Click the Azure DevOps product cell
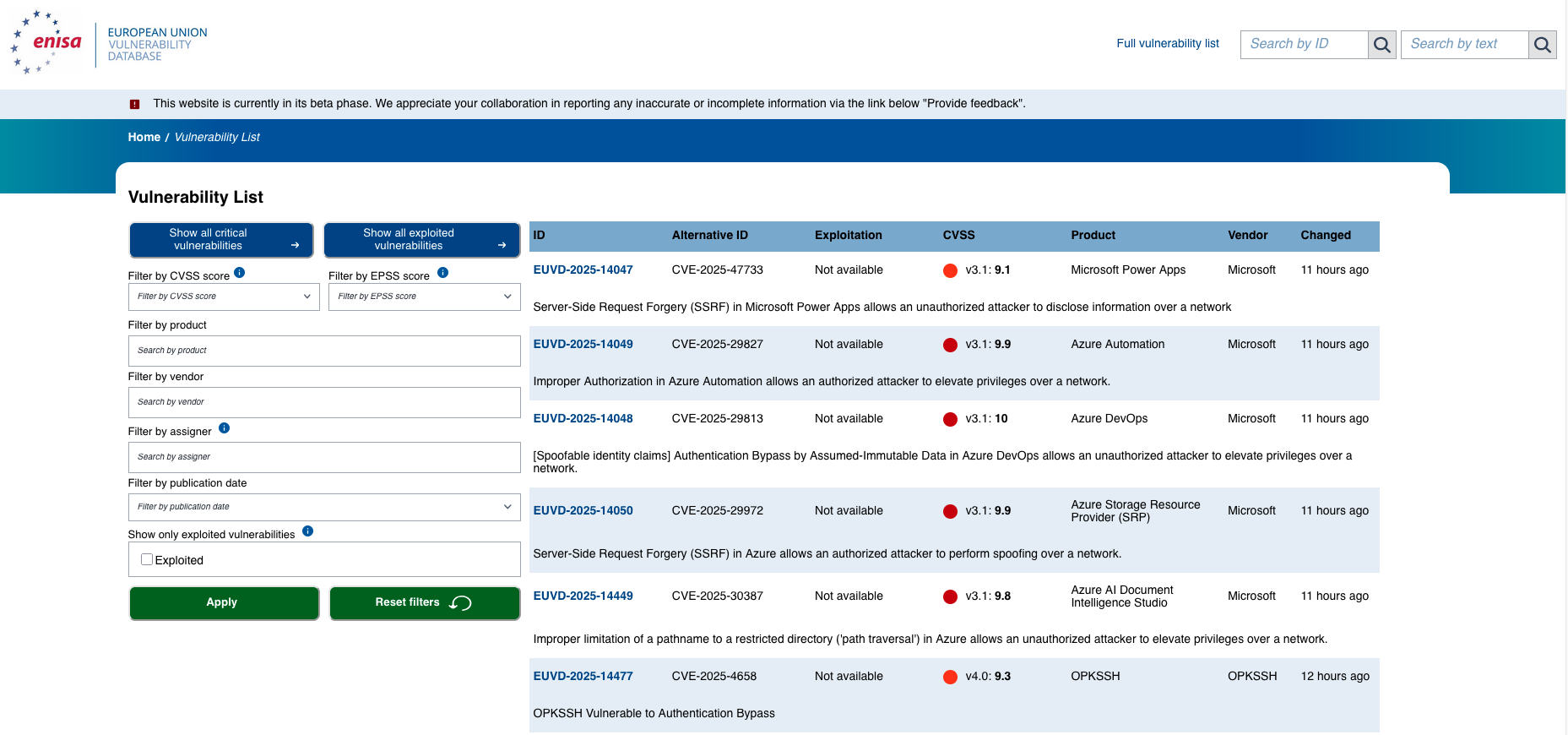 (x=1110, y=419)
